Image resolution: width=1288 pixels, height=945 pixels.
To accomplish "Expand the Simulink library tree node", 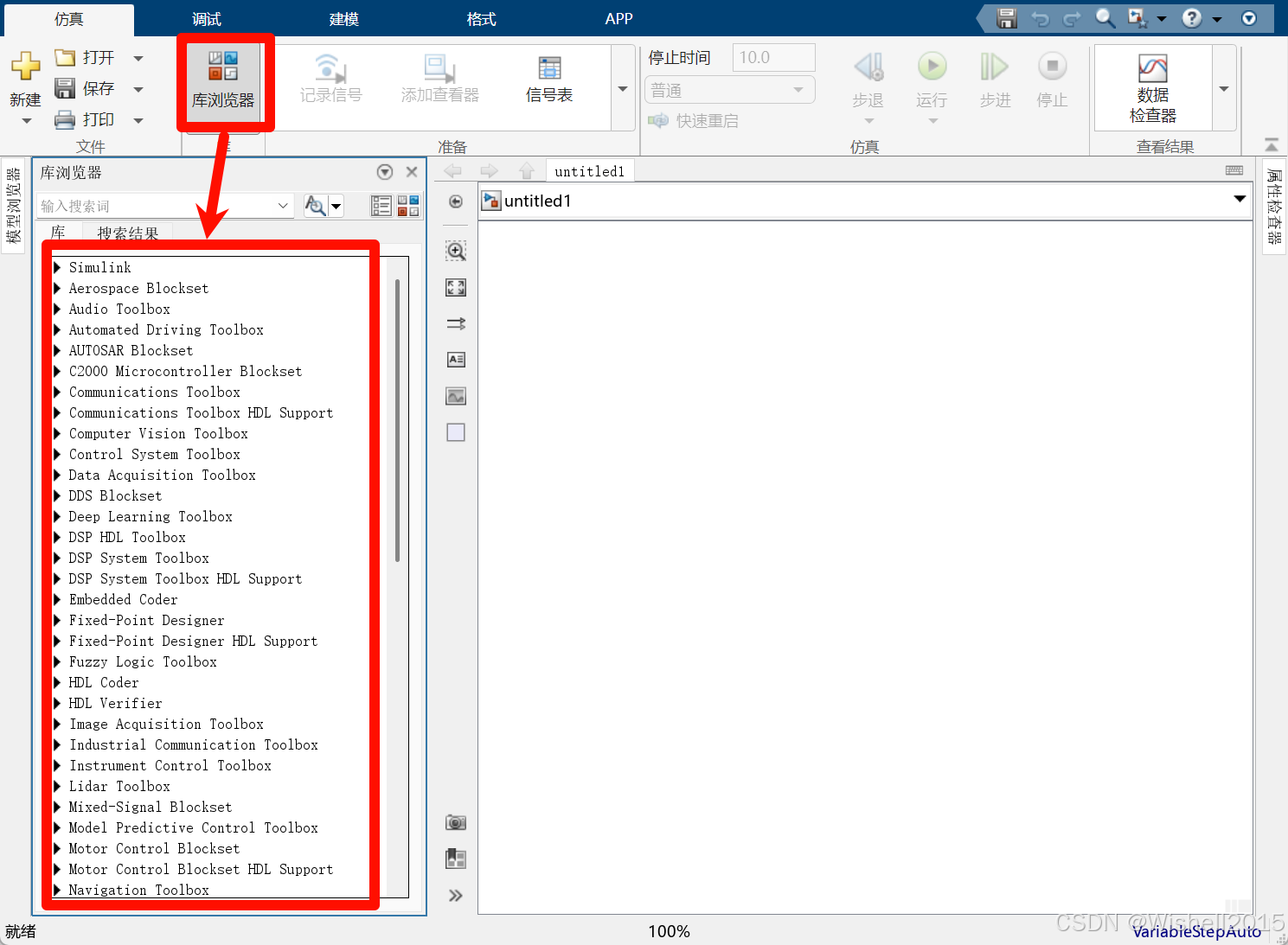I will [x=57, y=267].
